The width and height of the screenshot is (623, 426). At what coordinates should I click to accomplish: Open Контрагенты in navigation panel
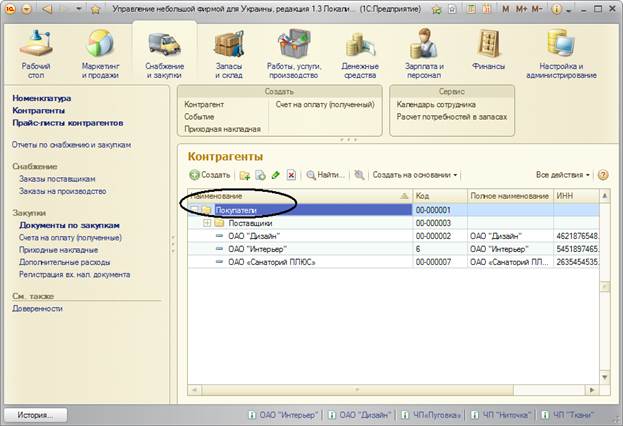pyautogui.click(x=39, y=110)
